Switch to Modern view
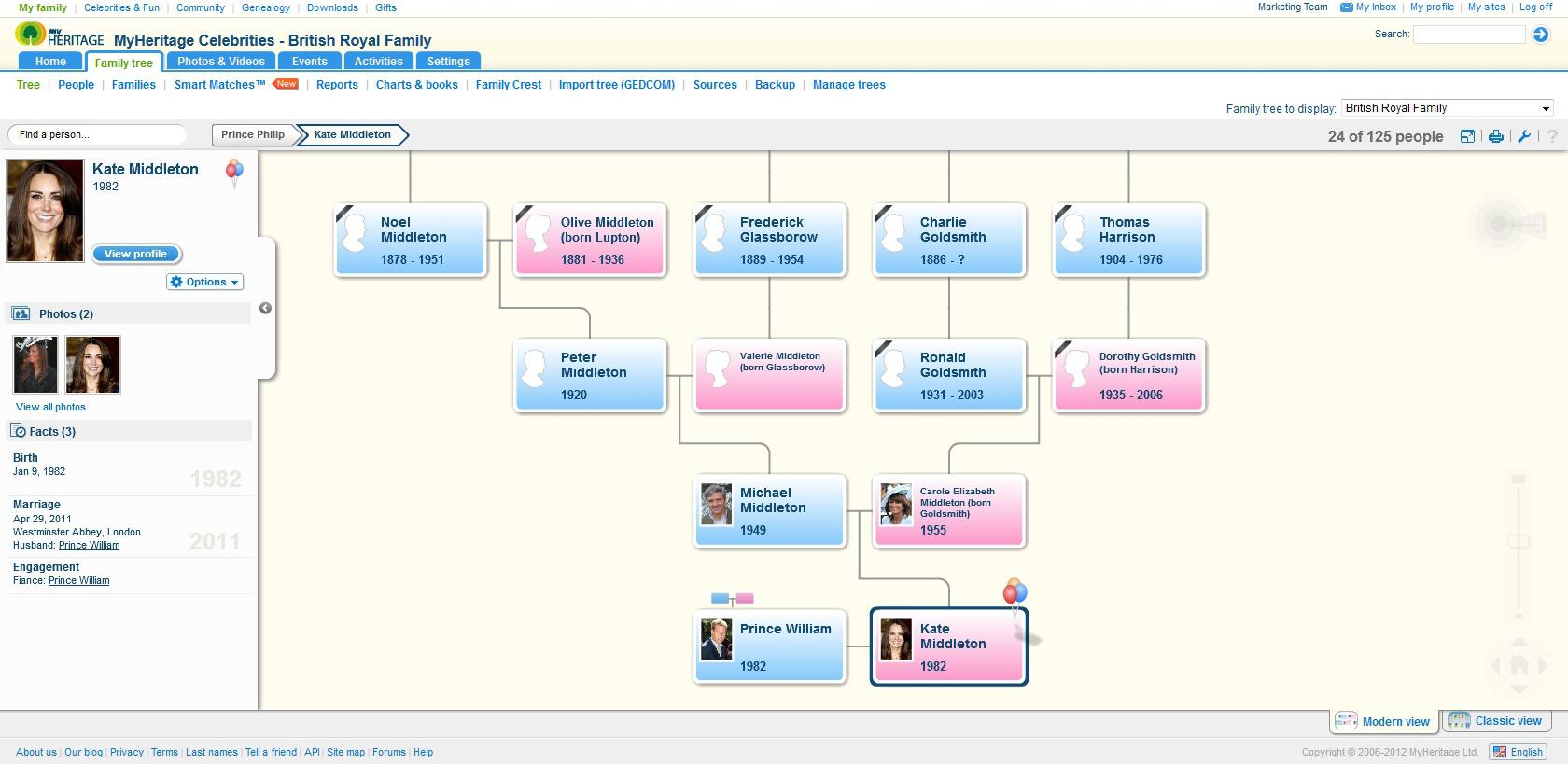Image resolution: width=1568 pixels, height=764 pixels. coord(1384,721)
